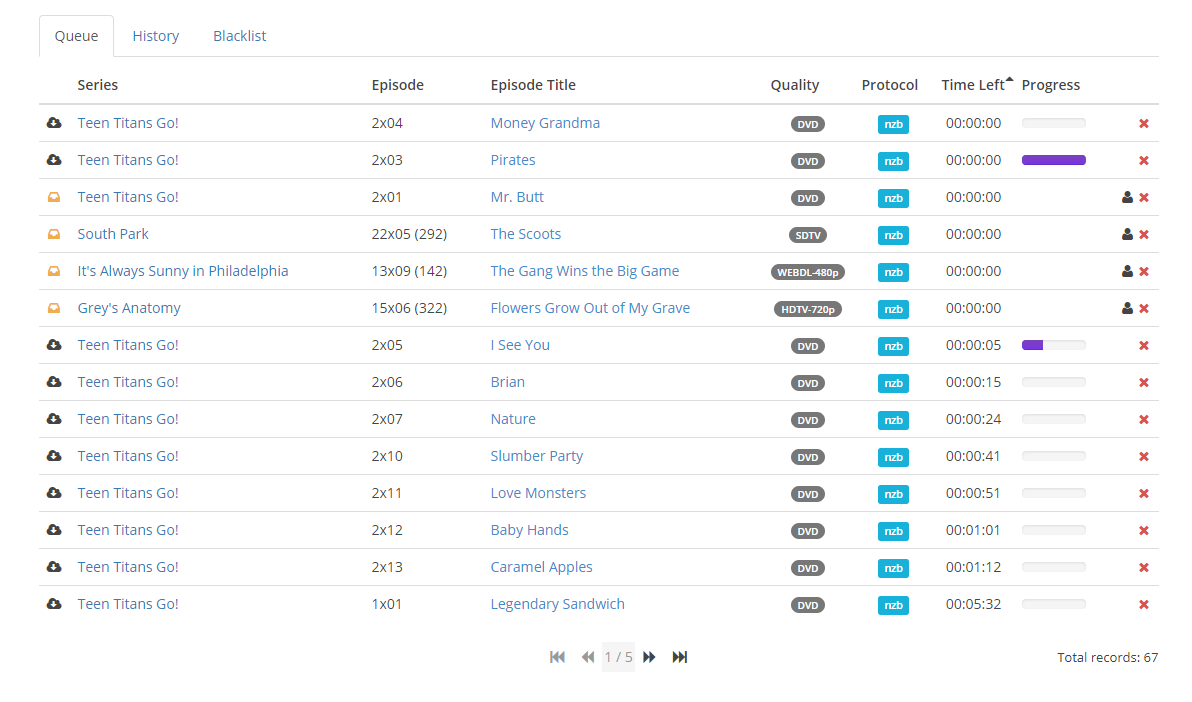Jump to the last page using skip icon

click(x=680, y=657)
